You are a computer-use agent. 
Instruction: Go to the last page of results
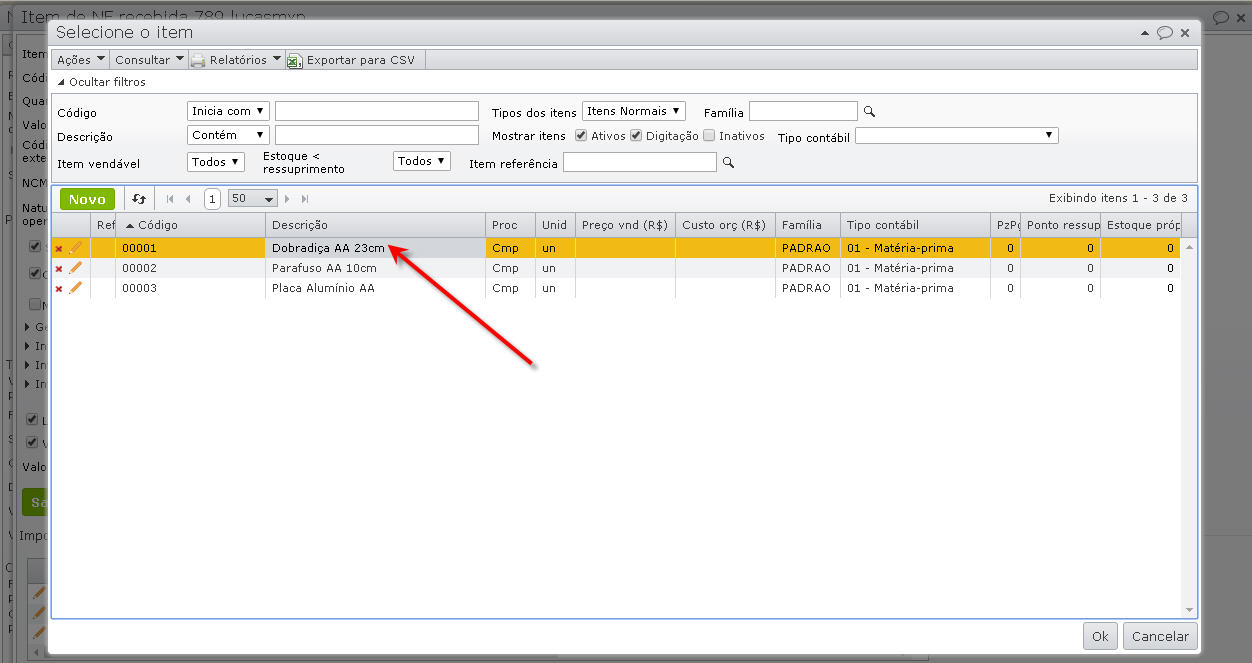click(305, 199)
